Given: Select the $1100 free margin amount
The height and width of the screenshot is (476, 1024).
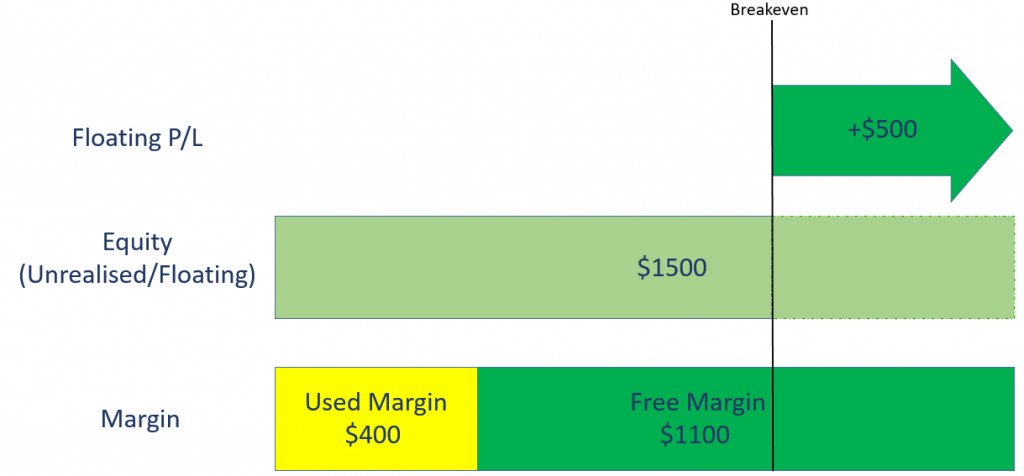Looking at the screenshot, I should coord(694,434).
